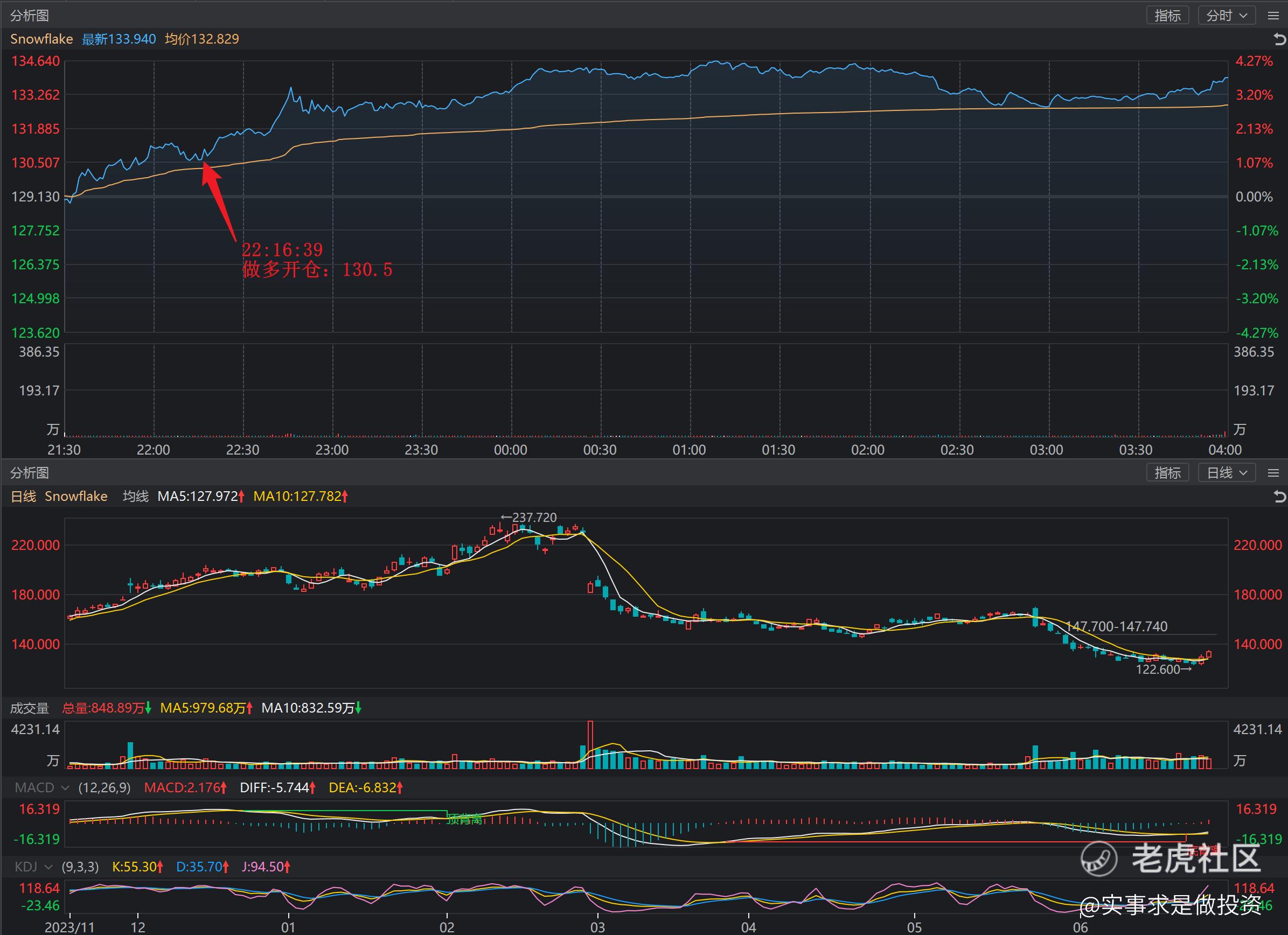Image resolution: width=1288 pixels, height=935 pixels.
Task: Click the 129.130 baseline price label
Action: click(35, 197)
